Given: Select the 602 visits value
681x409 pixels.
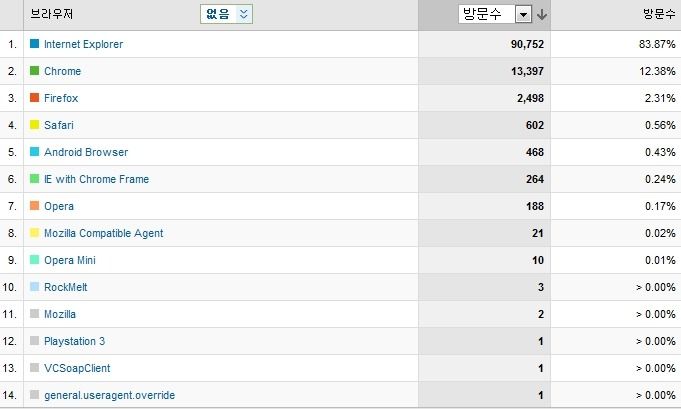Looking at the screenshot, I should click(x=535, y=125).
